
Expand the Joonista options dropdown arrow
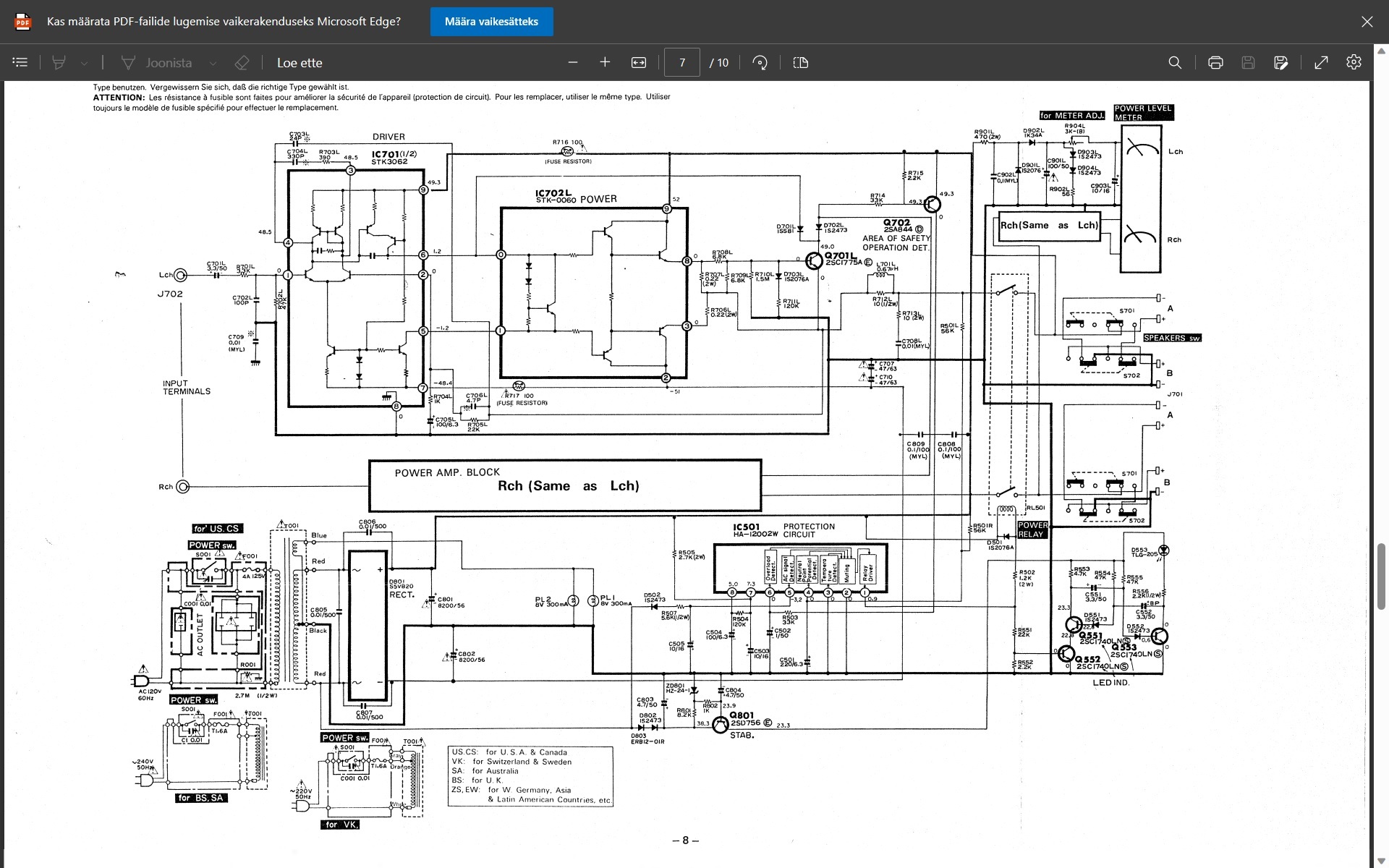point(213,63)
